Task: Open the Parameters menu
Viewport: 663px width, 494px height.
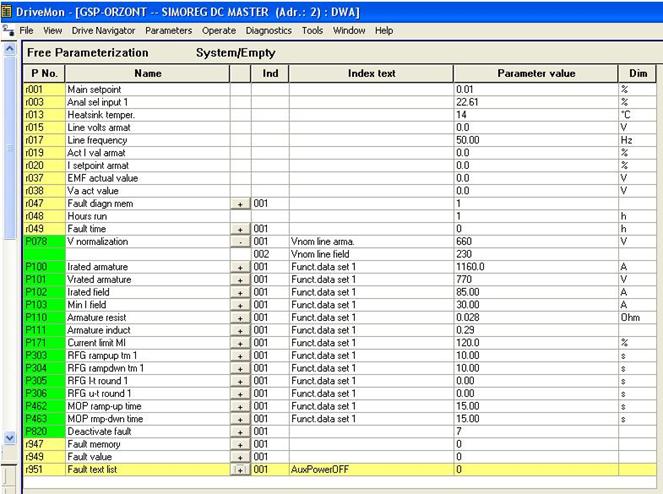Action: tap(168, 30)
